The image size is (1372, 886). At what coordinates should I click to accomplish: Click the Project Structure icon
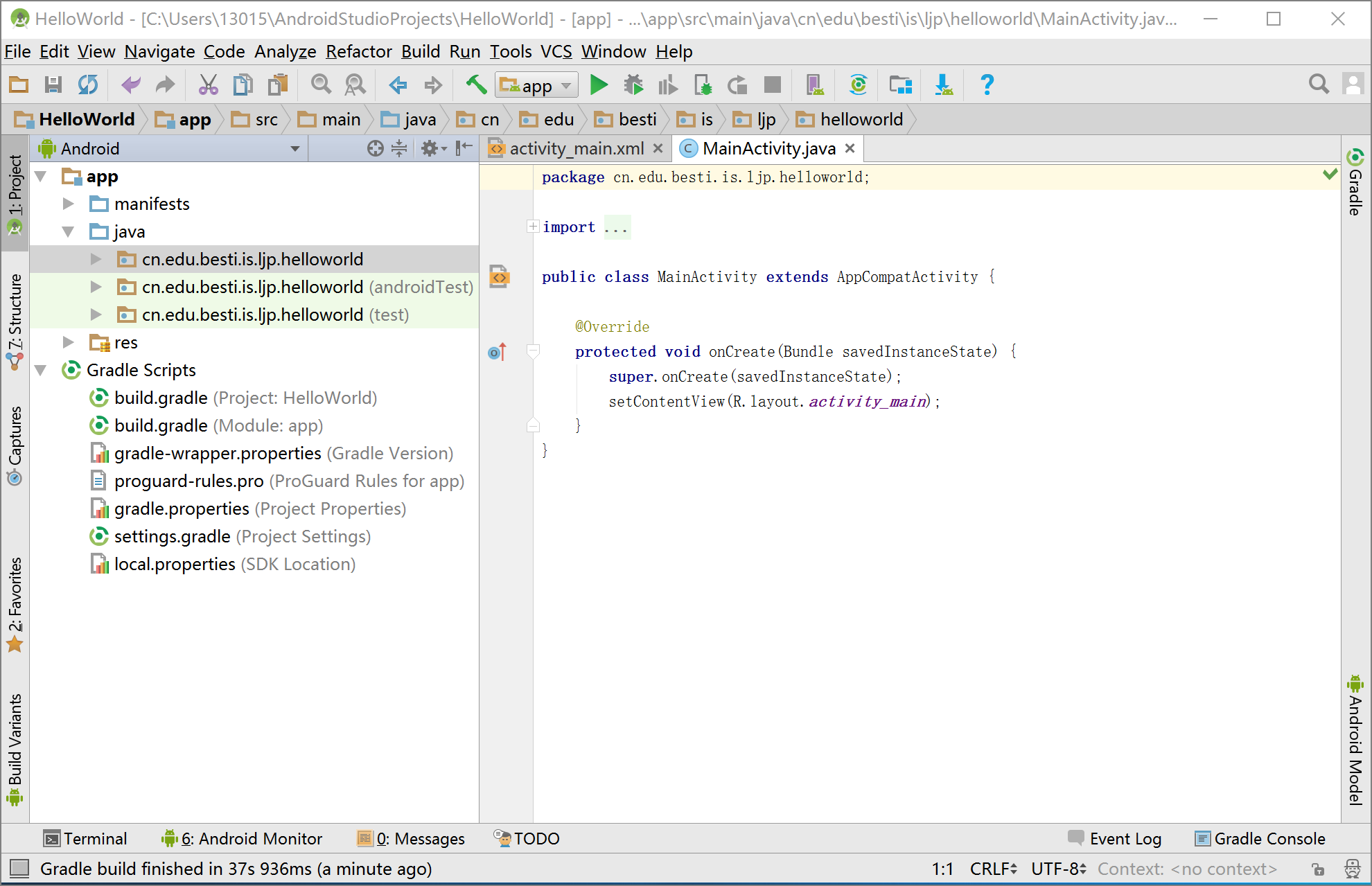pos(900,85)
